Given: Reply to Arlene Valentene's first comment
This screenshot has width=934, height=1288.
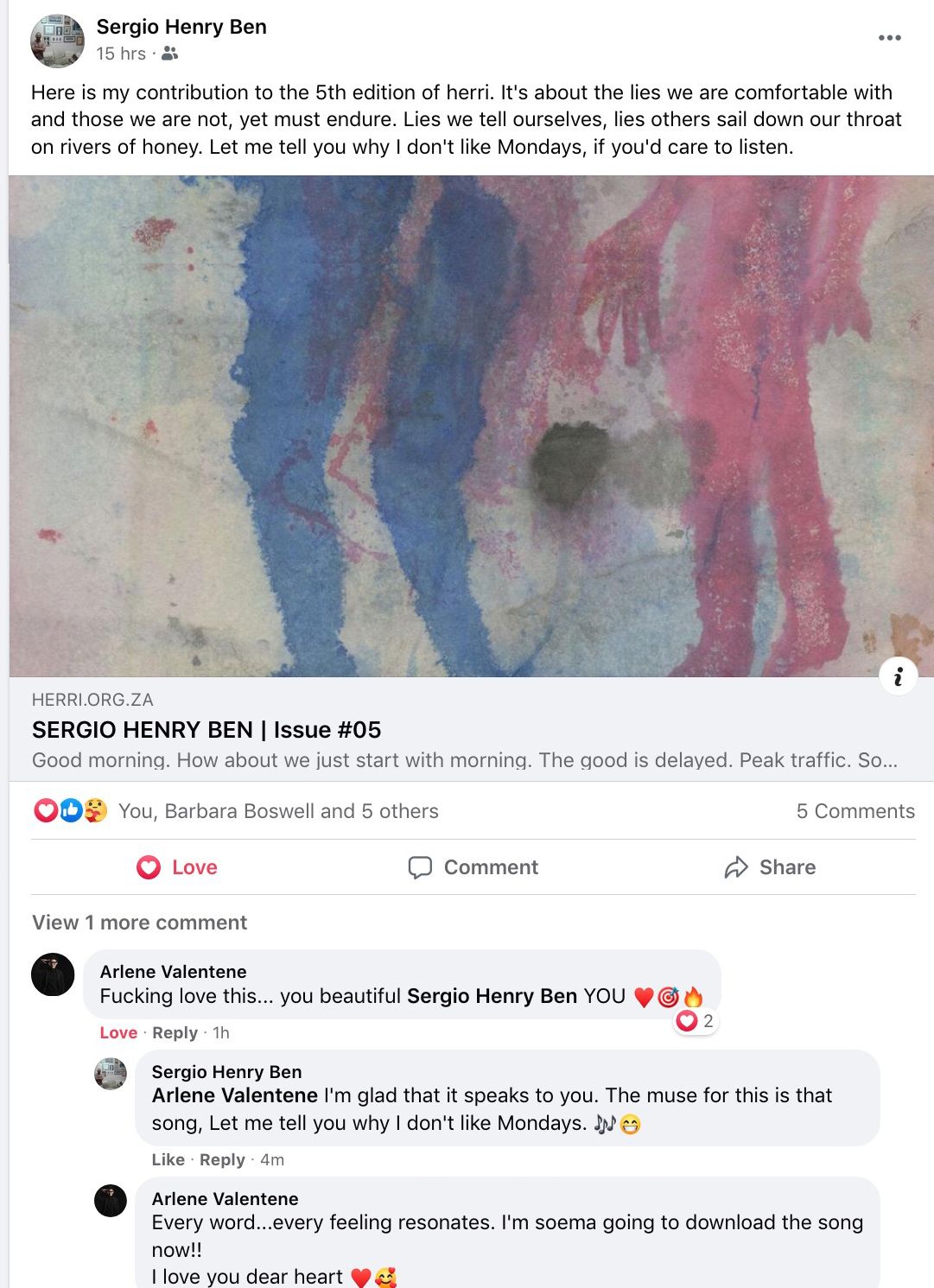Looking at the screenshot, I should (x=175, y=1032).
